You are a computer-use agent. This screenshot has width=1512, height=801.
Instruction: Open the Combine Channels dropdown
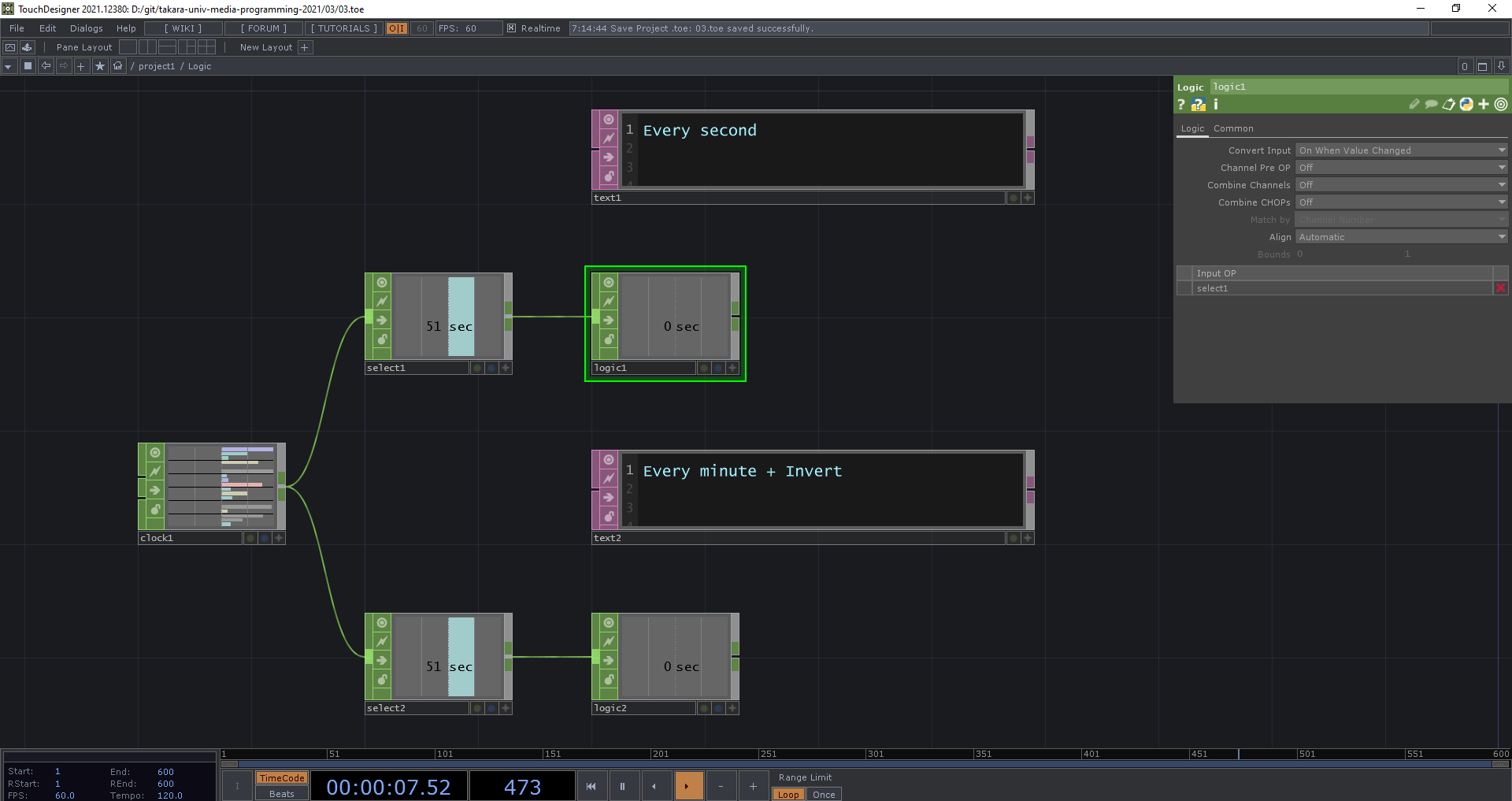coord(1401,185)
